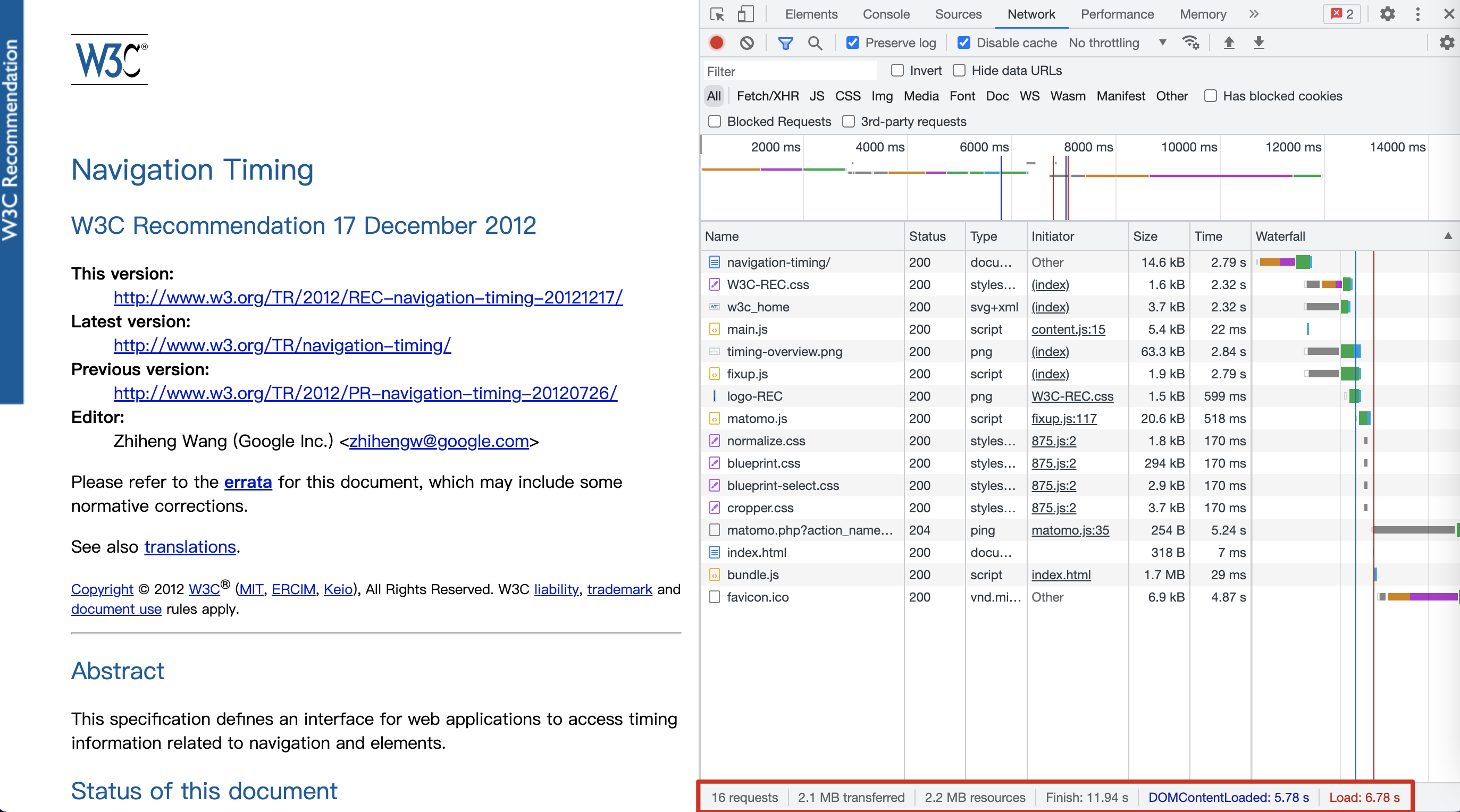Check the Blocked Requests checkbox
This screenshot has height=812, width=1460.
click(x=715, y=121)
